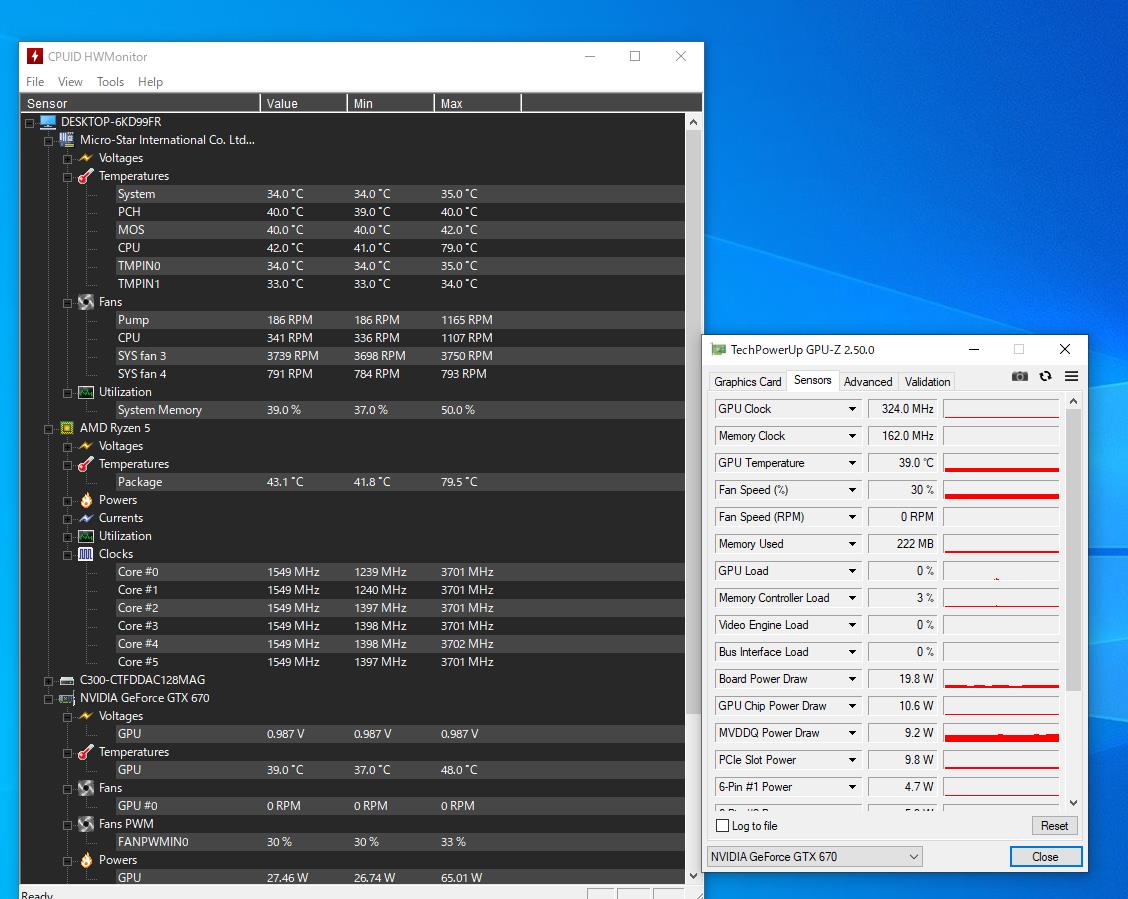Click the thermometer icon under Micro-Star Temperatures
1128x899 pixels.
[86, 176]
